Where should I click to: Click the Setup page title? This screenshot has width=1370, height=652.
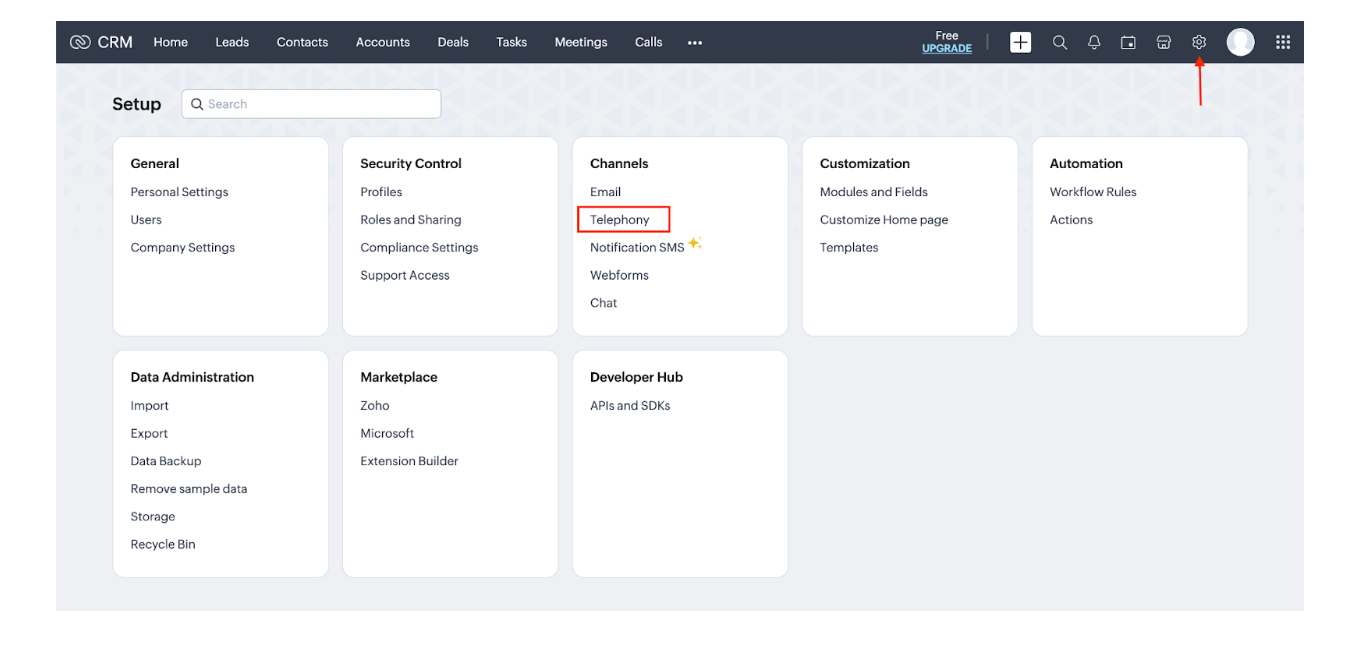[x=137, y=104]
